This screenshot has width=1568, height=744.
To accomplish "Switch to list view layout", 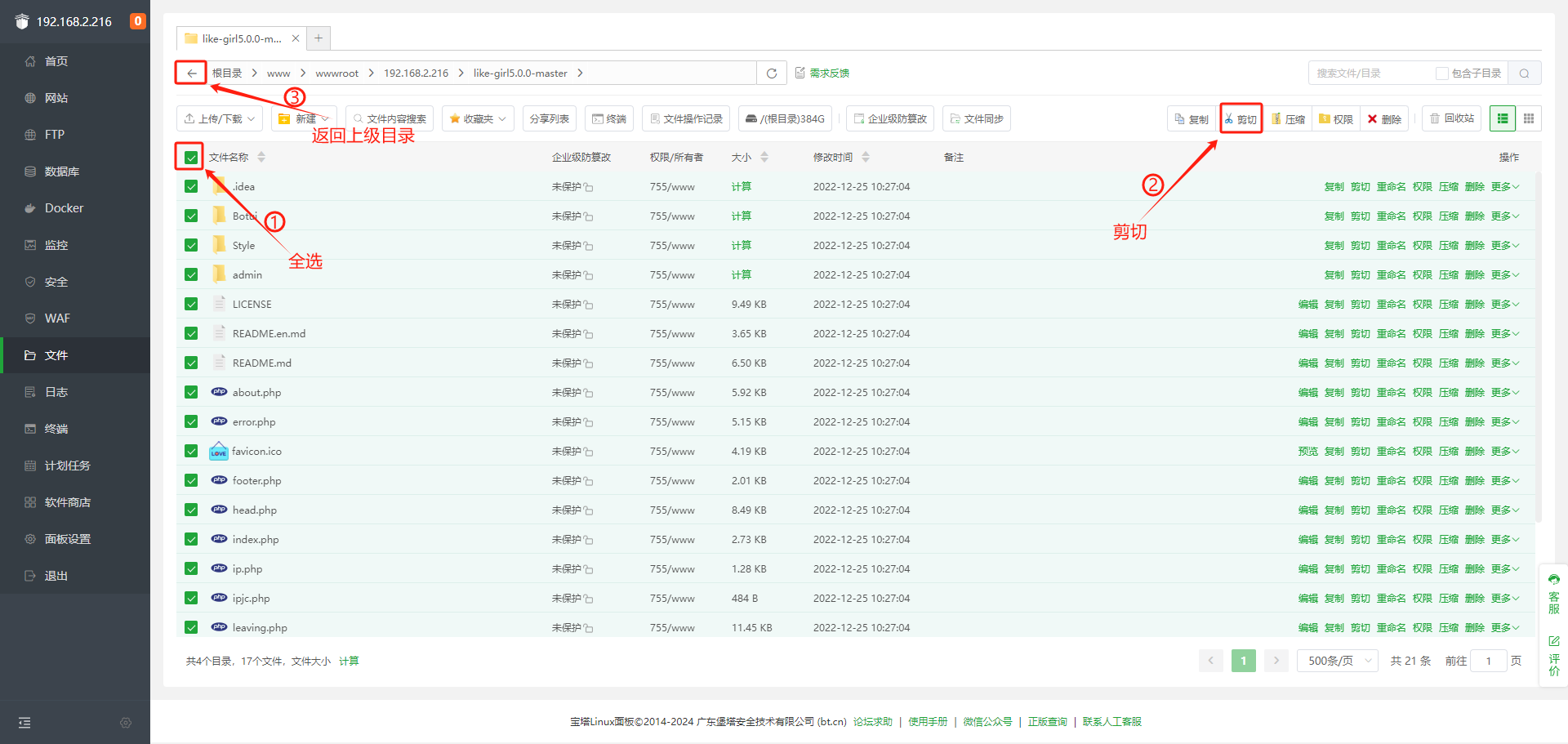I will pos(1503,118).
